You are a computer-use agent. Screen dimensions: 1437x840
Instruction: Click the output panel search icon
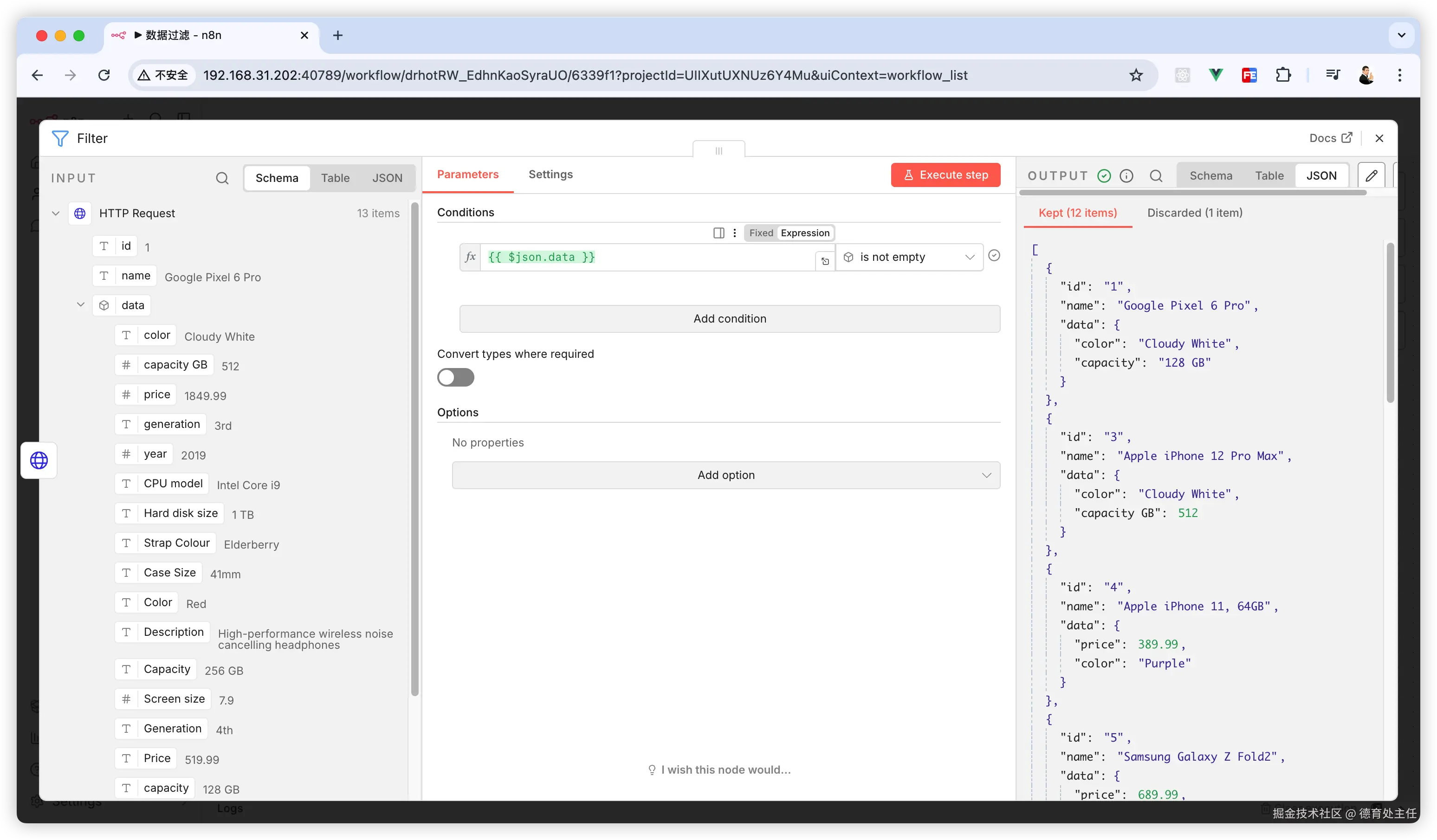1155,175
